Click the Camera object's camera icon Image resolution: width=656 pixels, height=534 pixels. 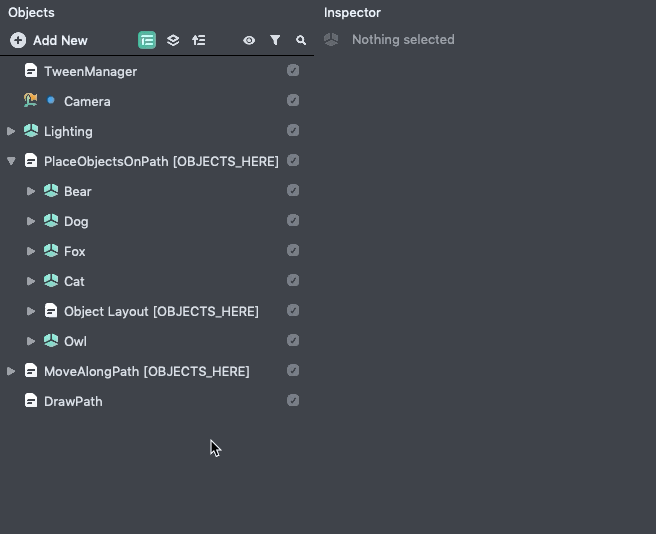coord(31,100)
